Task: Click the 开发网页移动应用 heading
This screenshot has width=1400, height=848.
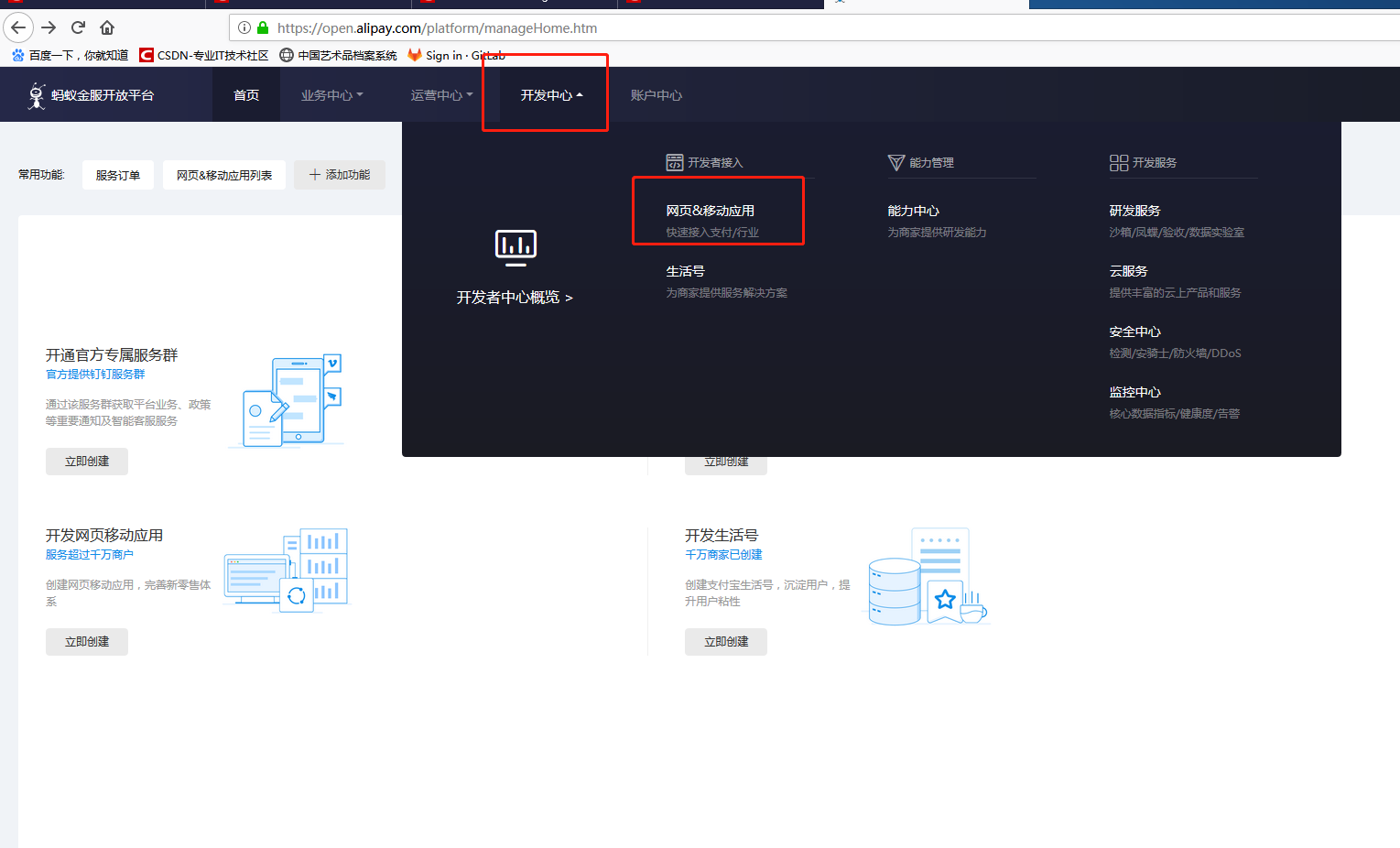Action: tap(104, 536)
